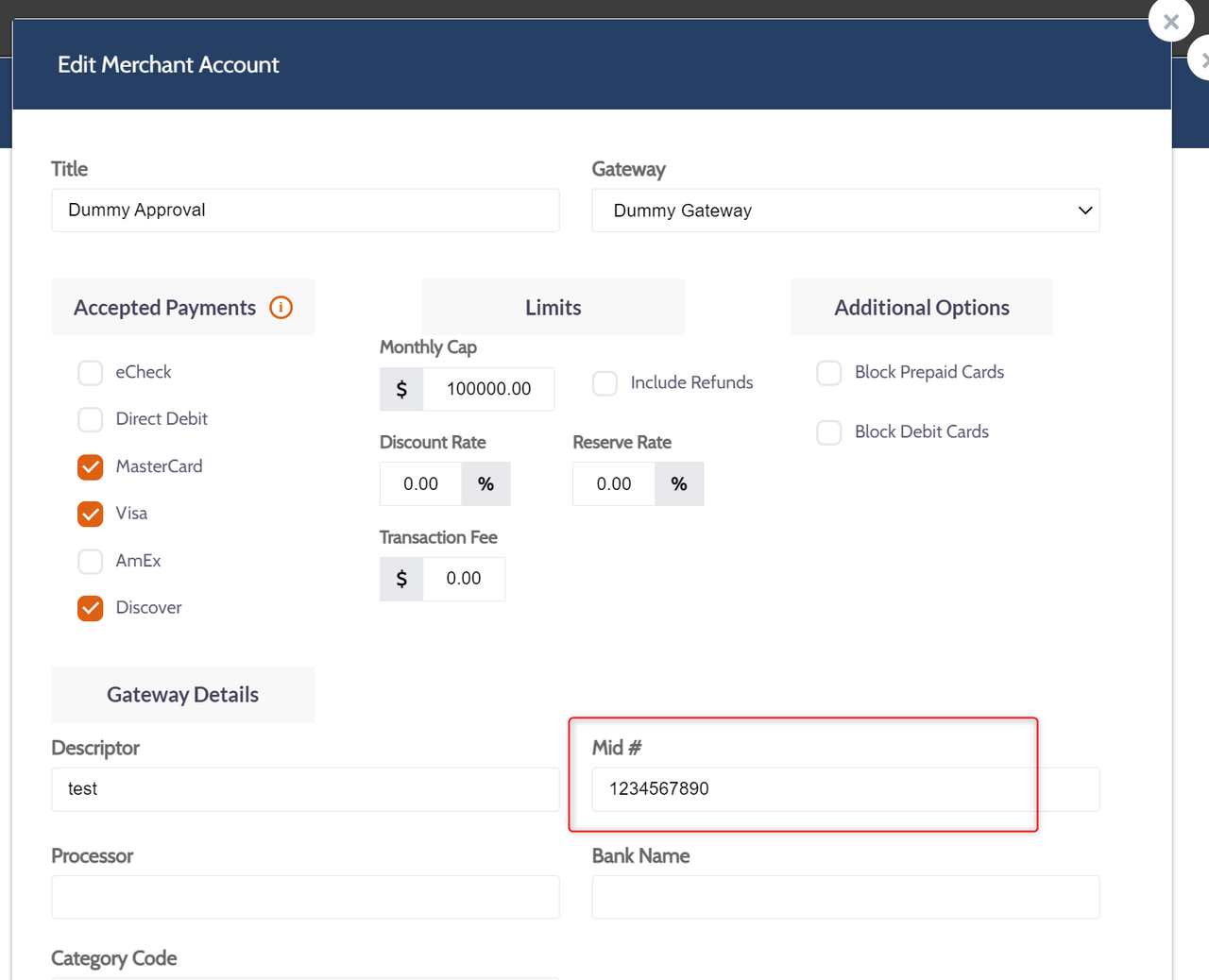Close the Edit Merchant Account dialog
1209x980 pixels.
1170,22
